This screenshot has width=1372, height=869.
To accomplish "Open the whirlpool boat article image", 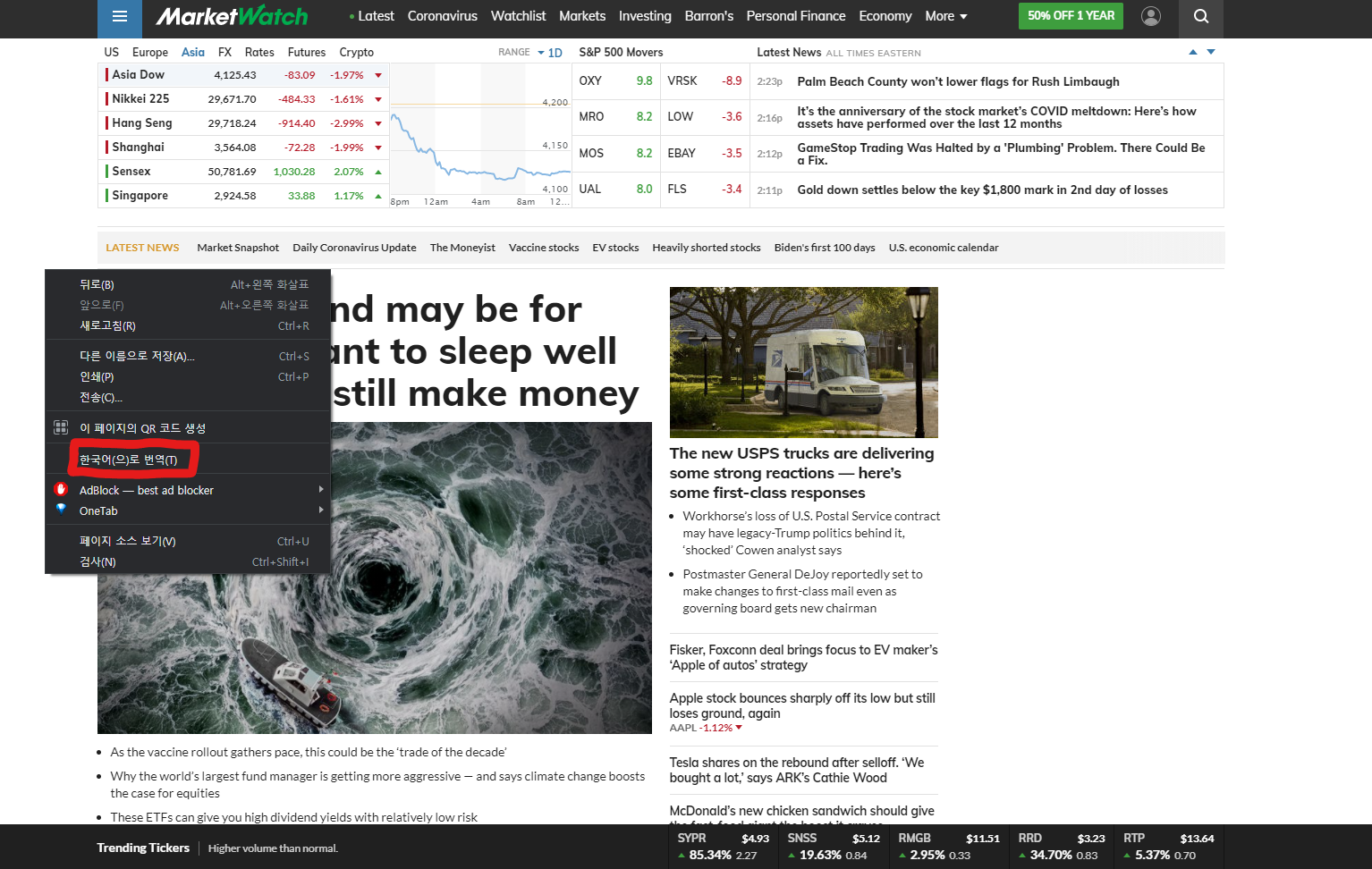I will point(375,578).
